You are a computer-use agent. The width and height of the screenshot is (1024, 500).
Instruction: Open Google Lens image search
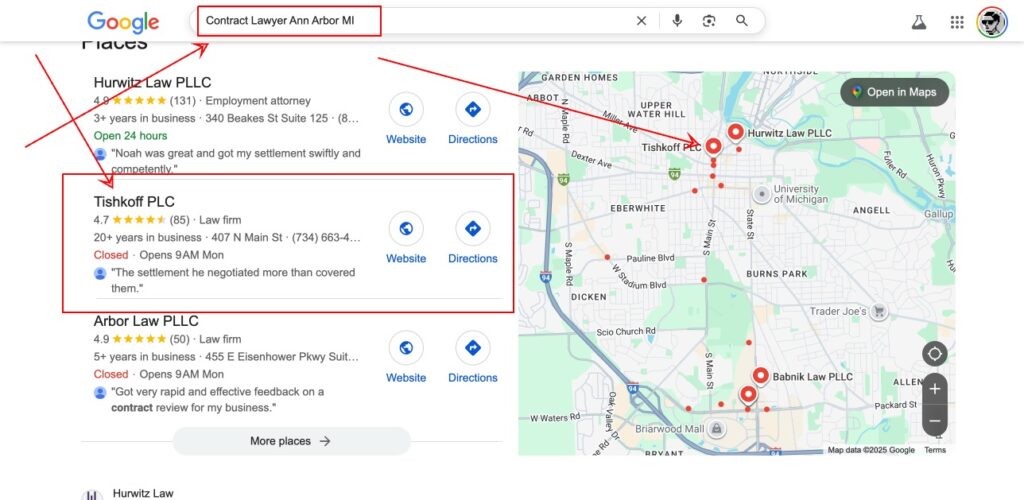click(x=709, y=21)
